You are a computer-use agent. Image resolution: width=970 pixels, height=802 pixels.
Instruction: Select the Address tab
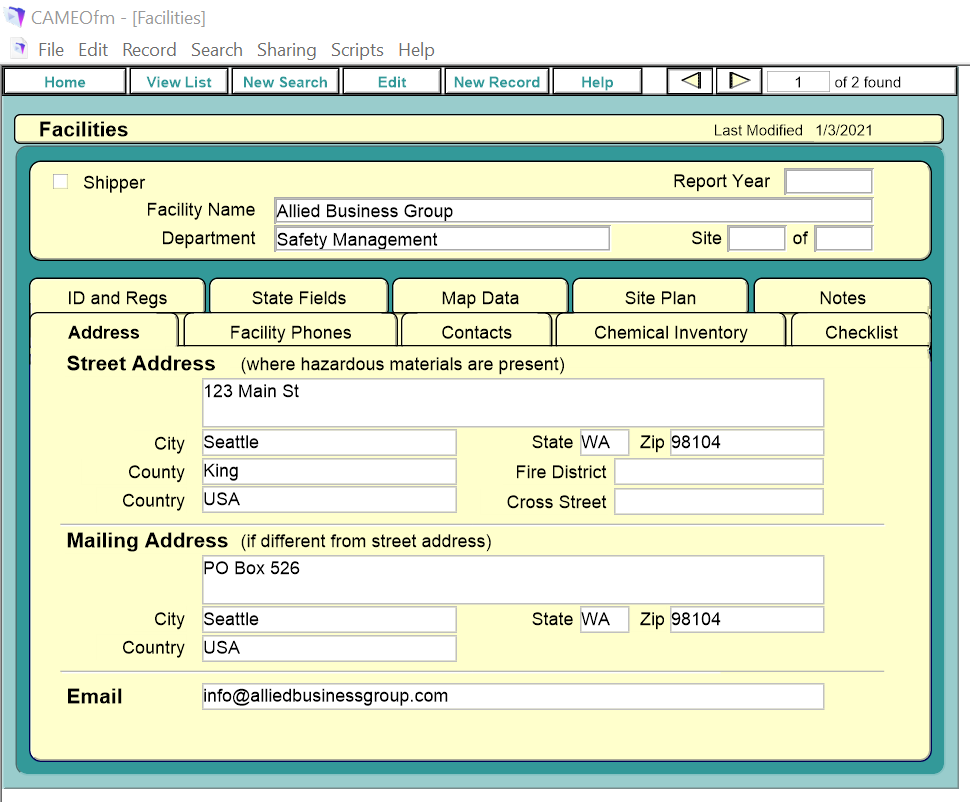pyautogui.click(x=104, y=332)
